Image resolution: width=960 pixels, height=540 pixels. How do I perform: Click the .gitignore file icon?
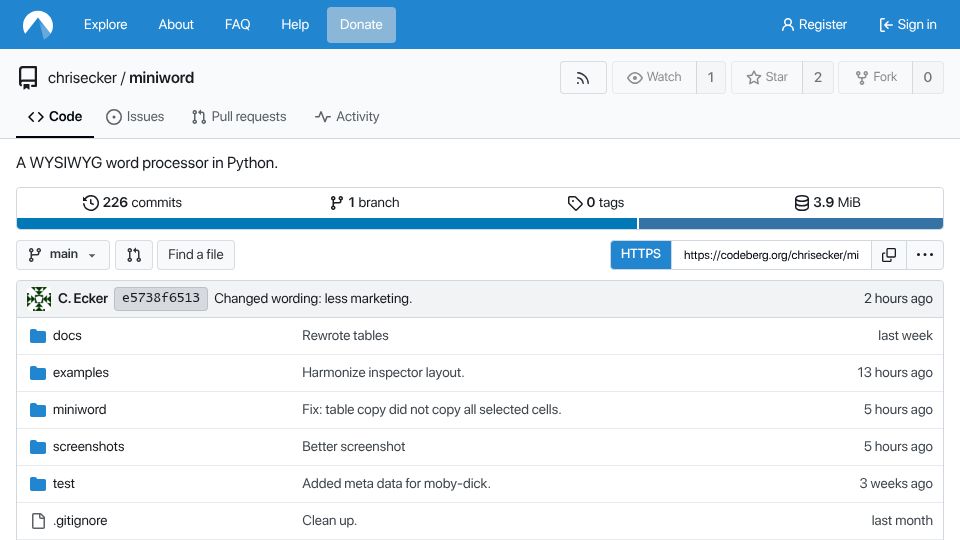[x=38, y=521]
